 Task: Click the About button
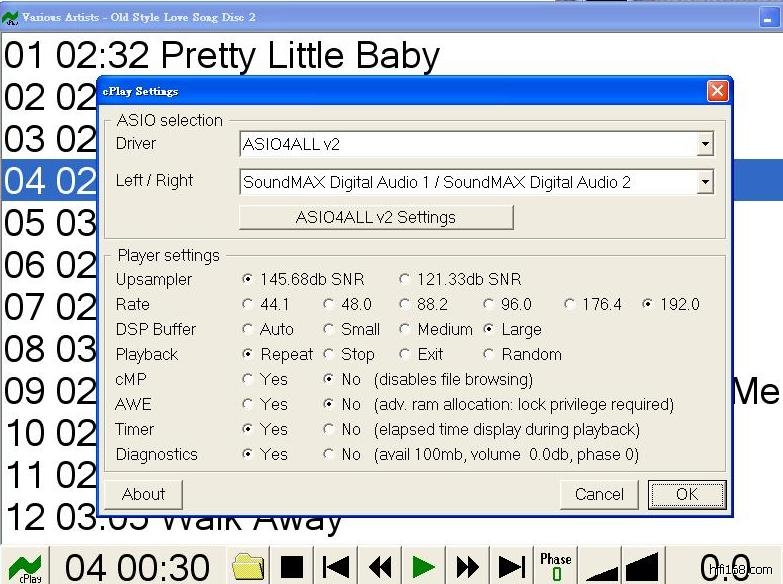click(143, 494)
